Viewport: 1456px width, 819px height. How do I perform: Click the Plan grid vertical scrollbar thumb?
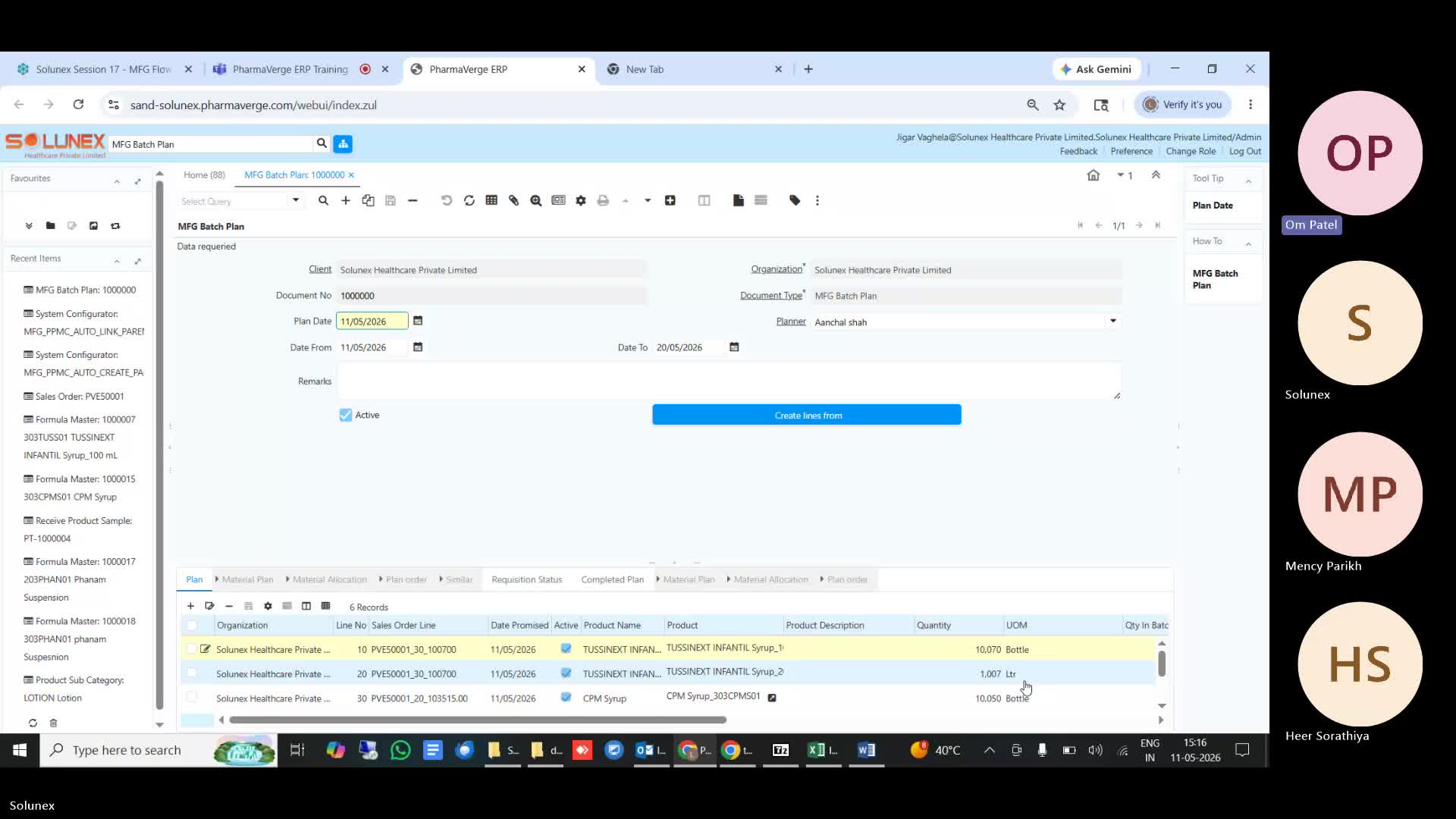click(x=1161, y=664)
